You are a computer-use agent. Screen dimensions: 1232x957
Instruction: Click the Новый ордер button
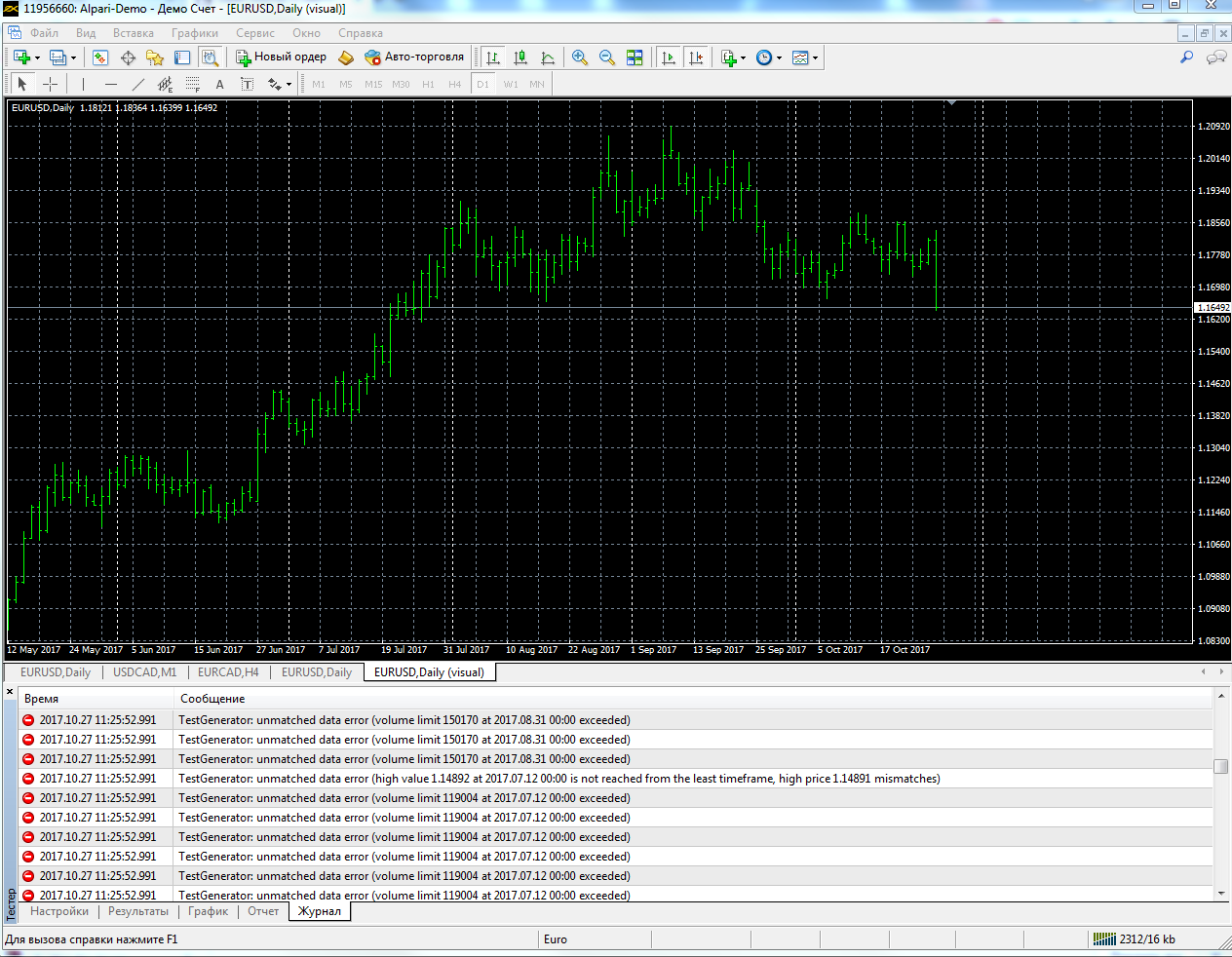coord(281,57)
